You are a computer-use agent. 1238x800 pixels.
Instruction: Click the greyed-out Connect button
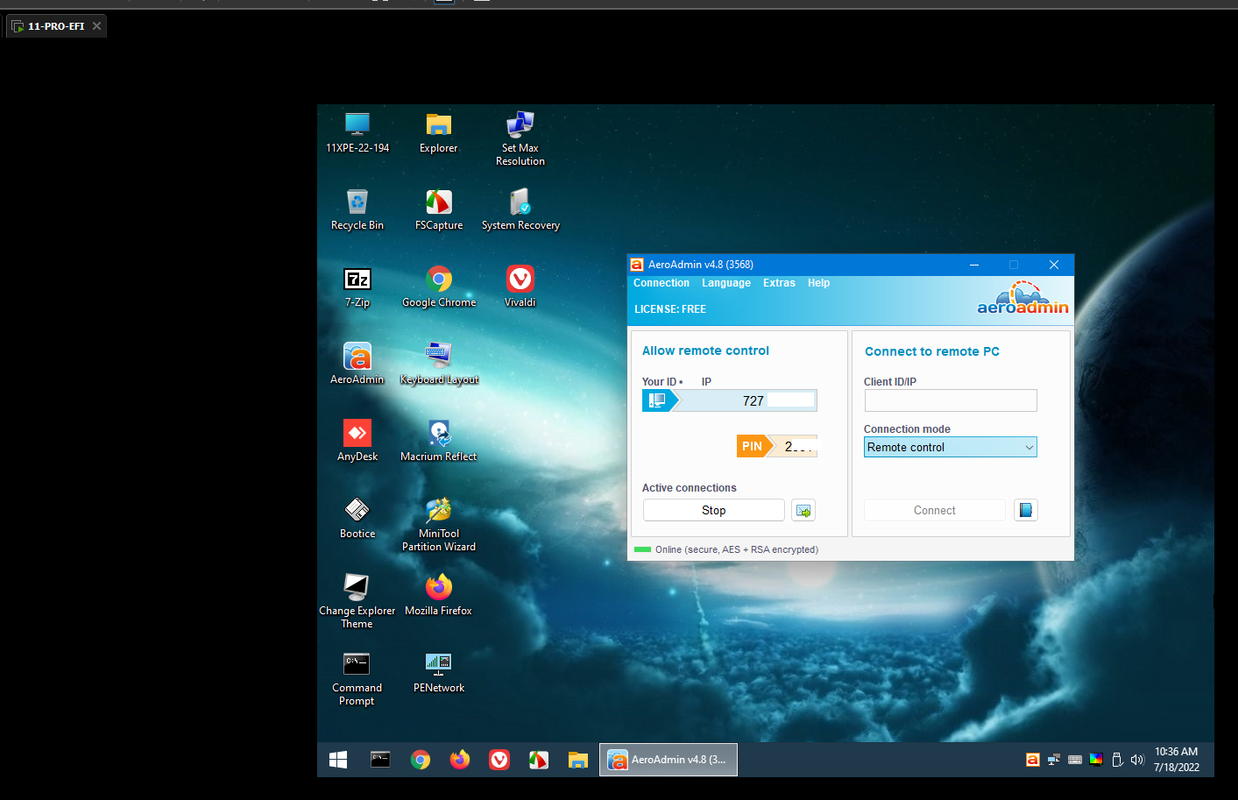(935, 510)
